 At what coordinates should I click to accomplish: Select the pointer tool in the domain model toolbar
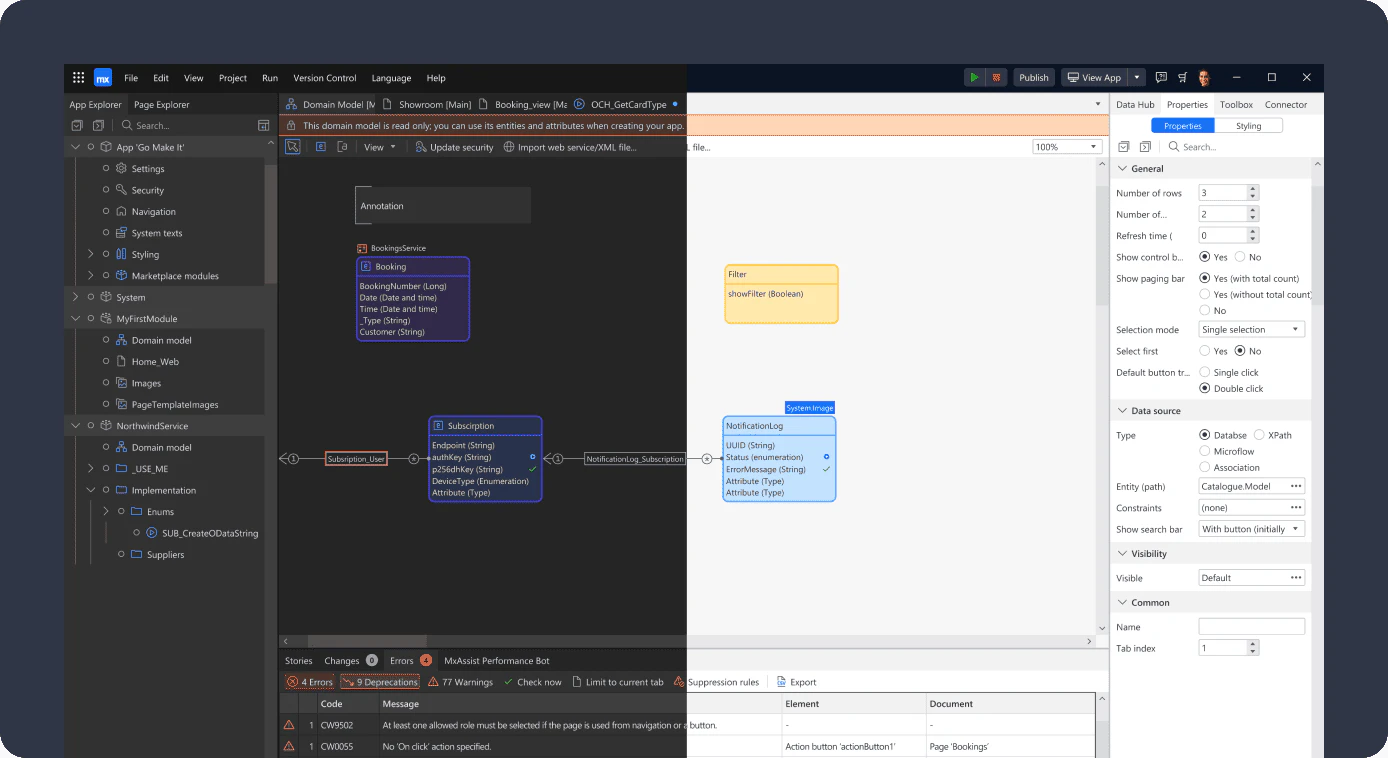(x=293, y=146)
